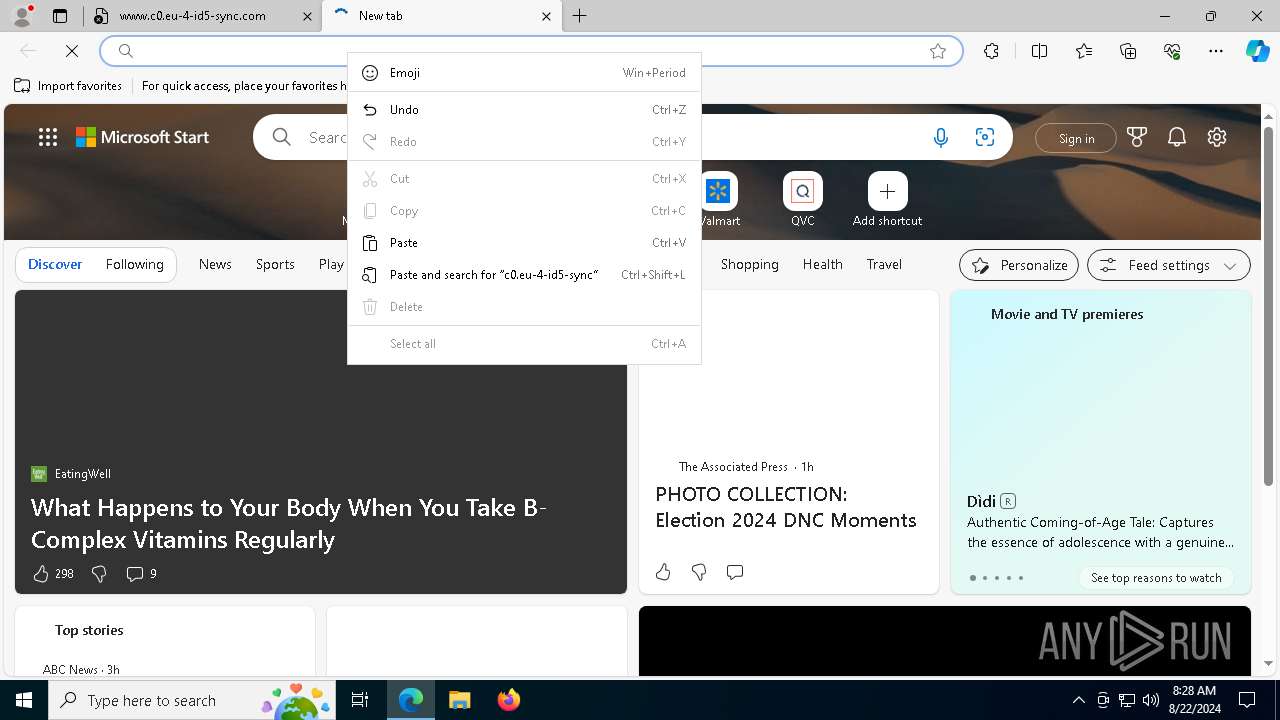The image size is (1280, 720).
Task: Open the Shopping category
Action: click(749, 265)
